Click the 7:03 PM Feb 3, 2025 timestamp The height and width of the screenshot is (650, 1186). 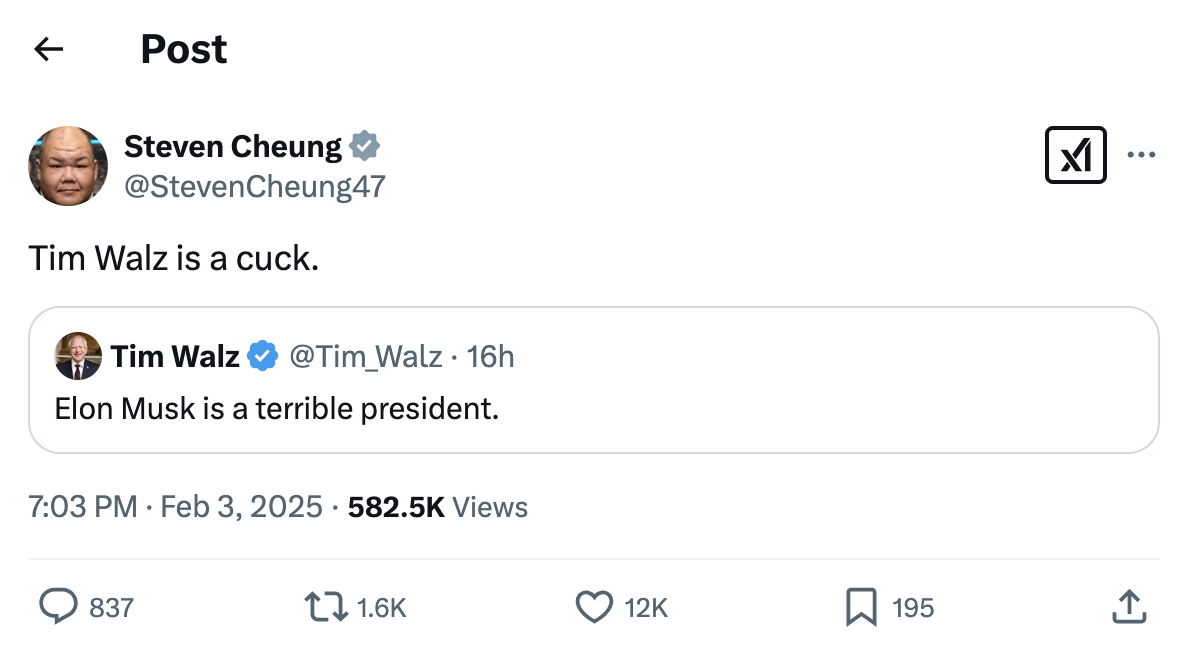[x=175, y=507]
